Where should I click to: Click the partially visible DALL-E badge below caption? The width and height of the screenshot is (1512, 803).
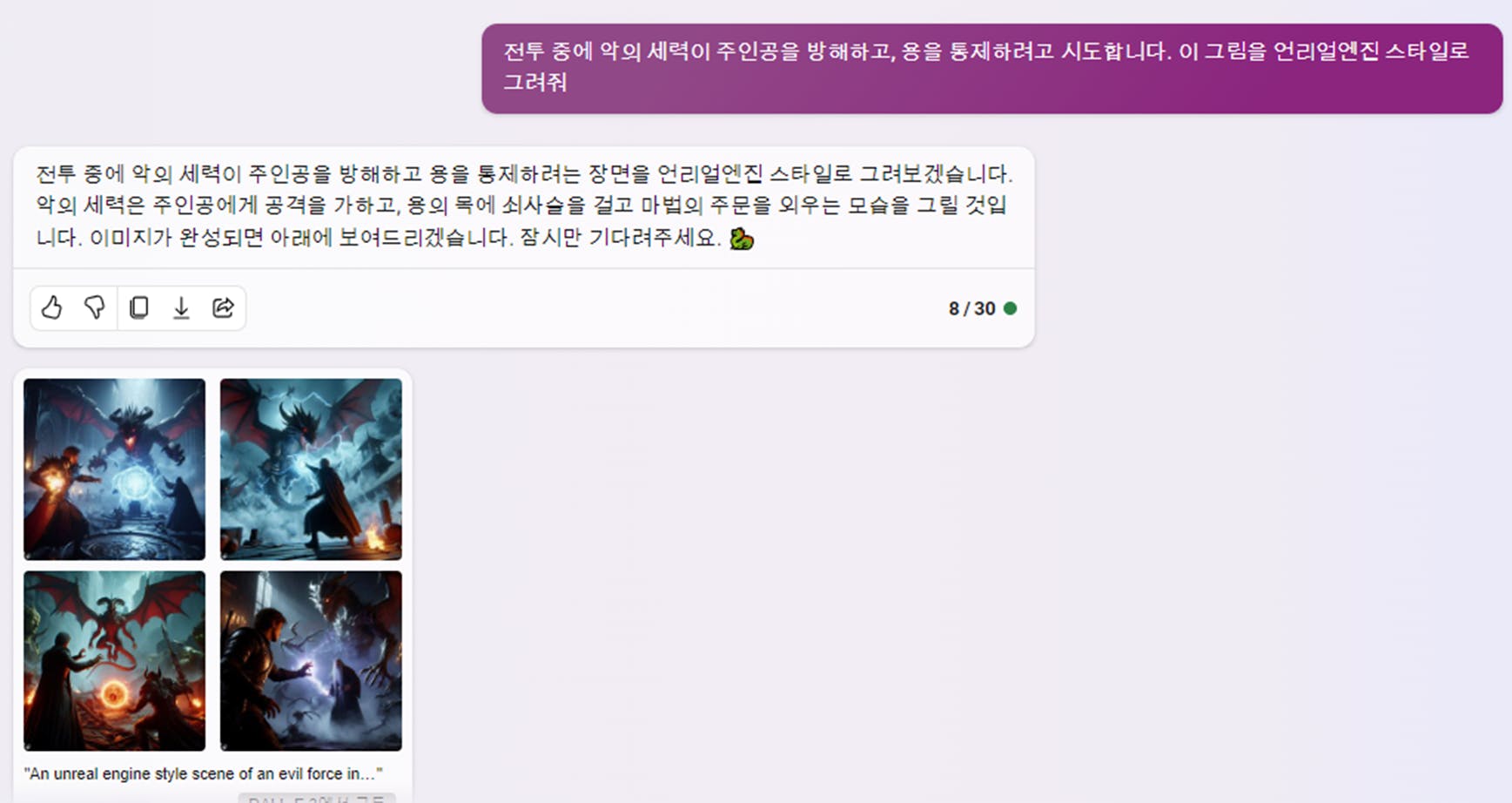tap(317, 798)
